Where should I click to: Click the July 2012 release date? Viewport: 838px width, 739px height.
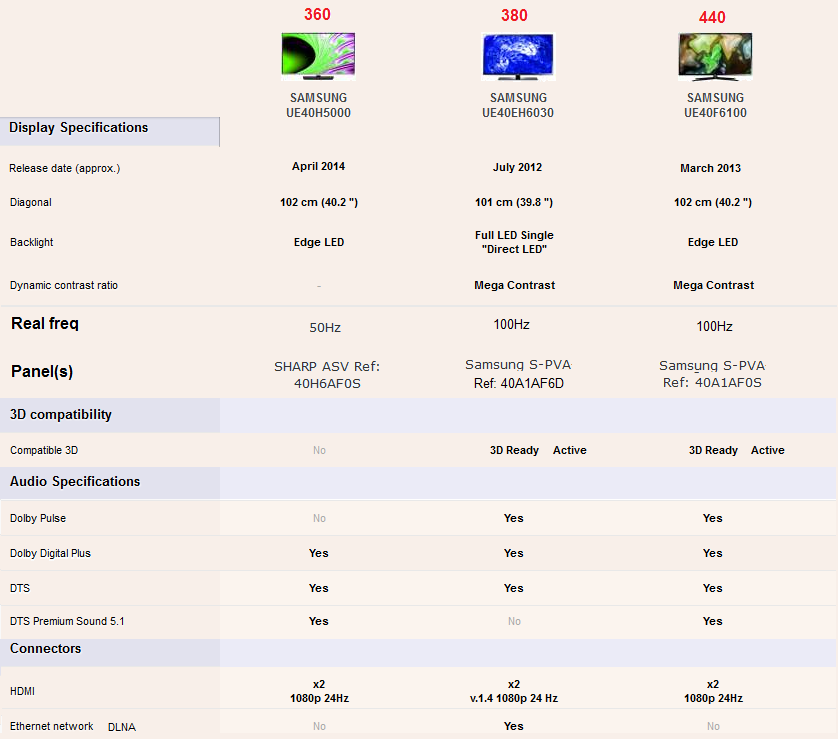pos(517,167)
